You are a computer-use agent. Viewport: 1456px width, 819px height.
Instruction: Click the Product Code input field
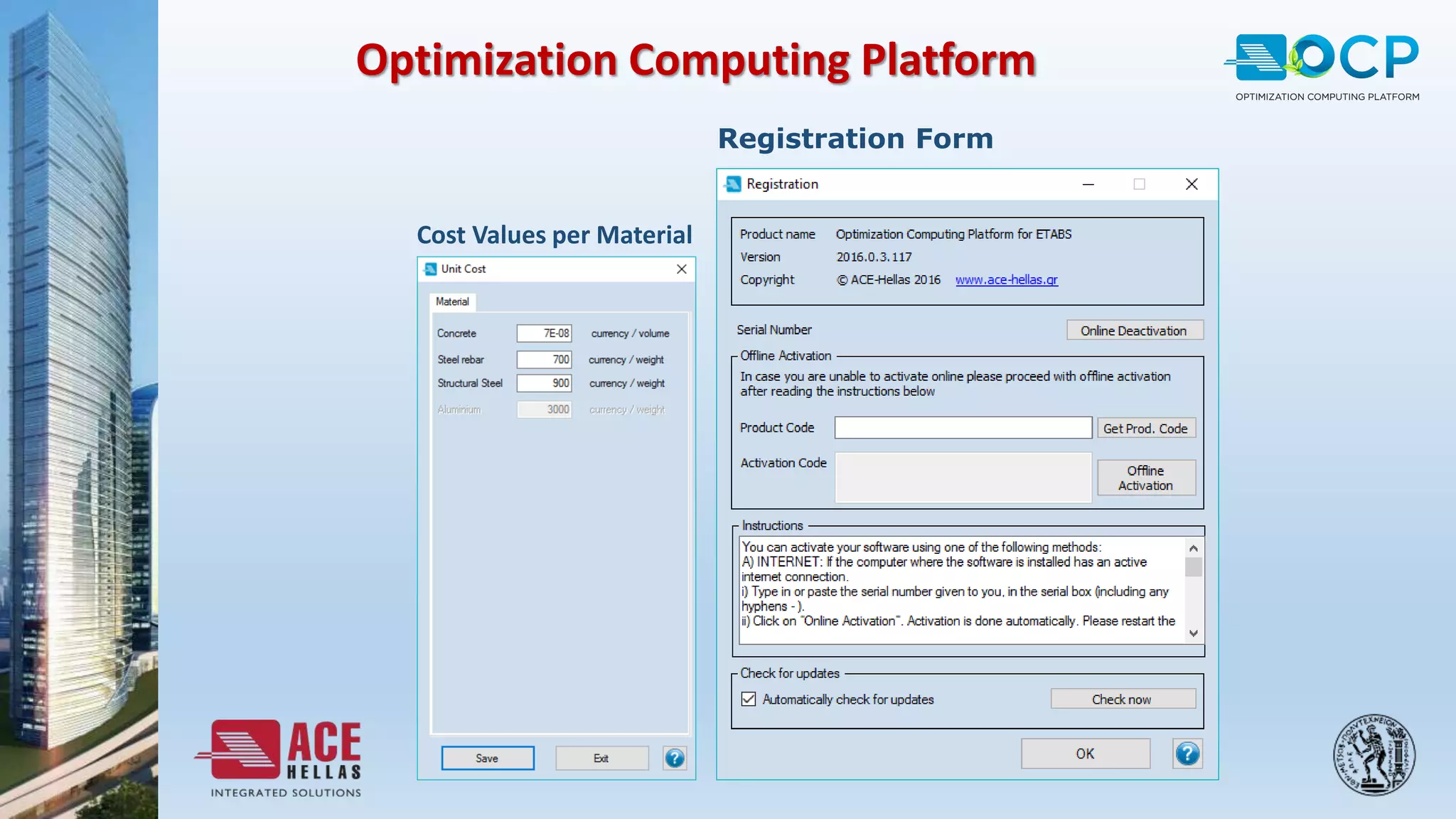pyautogui.click(x=963, y=428)
